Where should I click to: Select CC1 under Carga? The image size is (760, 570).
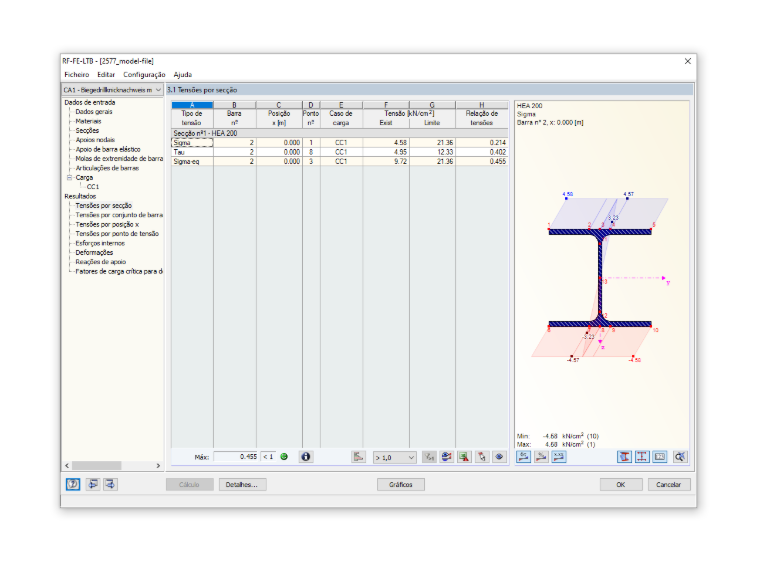pyautogui.click(x=93, y=187)
